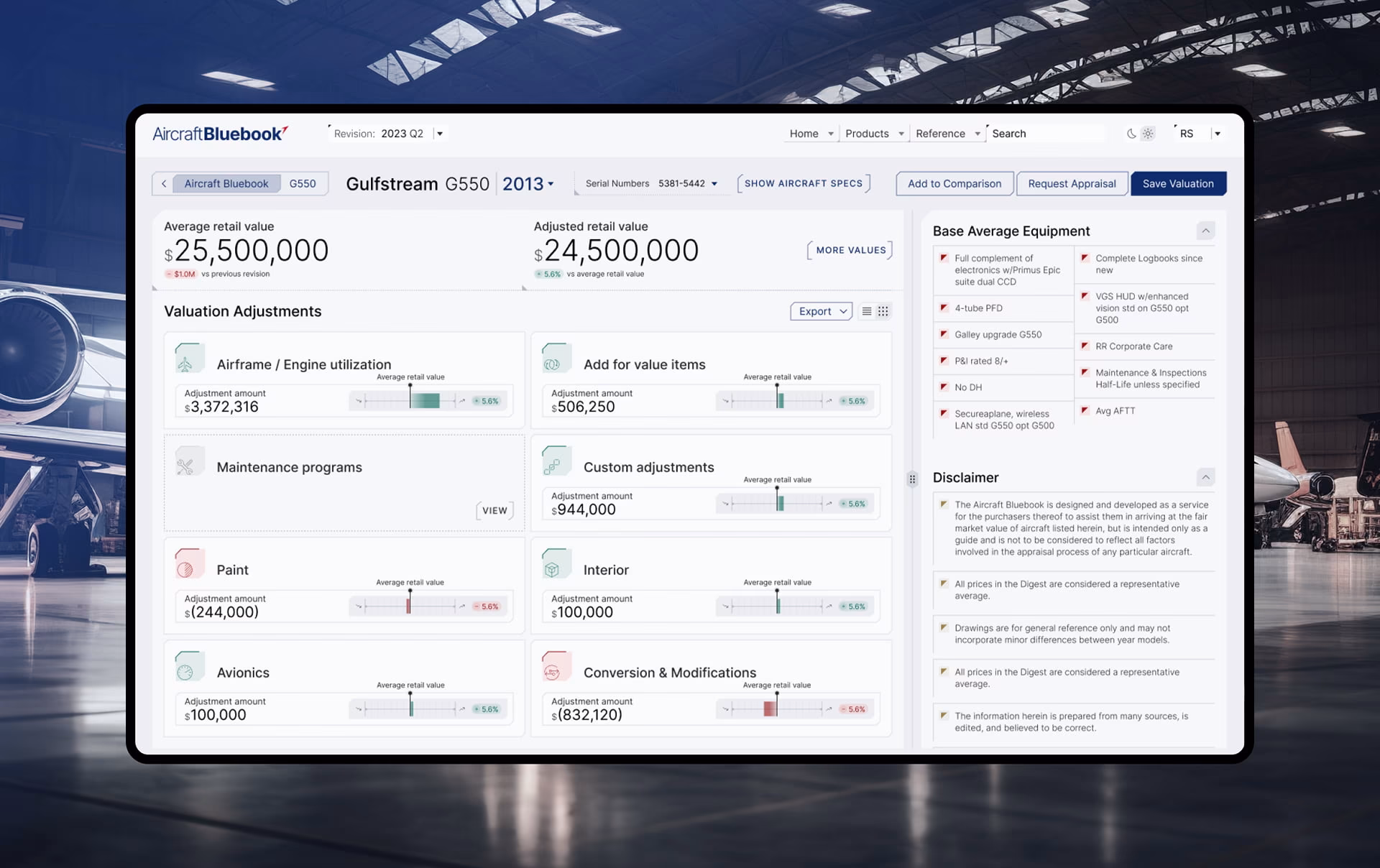Switch to light mode sun icon

point(1148,134)
